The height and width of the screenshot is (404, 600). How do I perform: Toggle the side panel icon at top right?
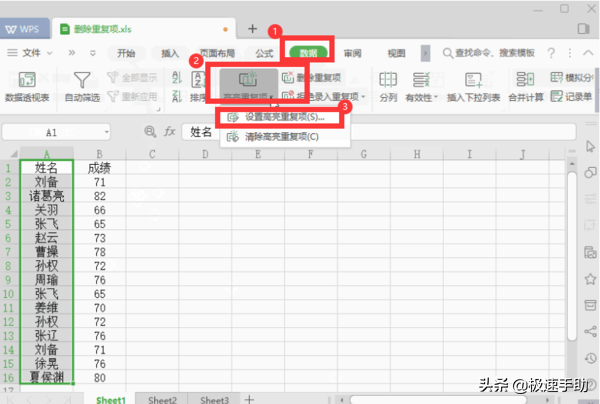[584, 29]
